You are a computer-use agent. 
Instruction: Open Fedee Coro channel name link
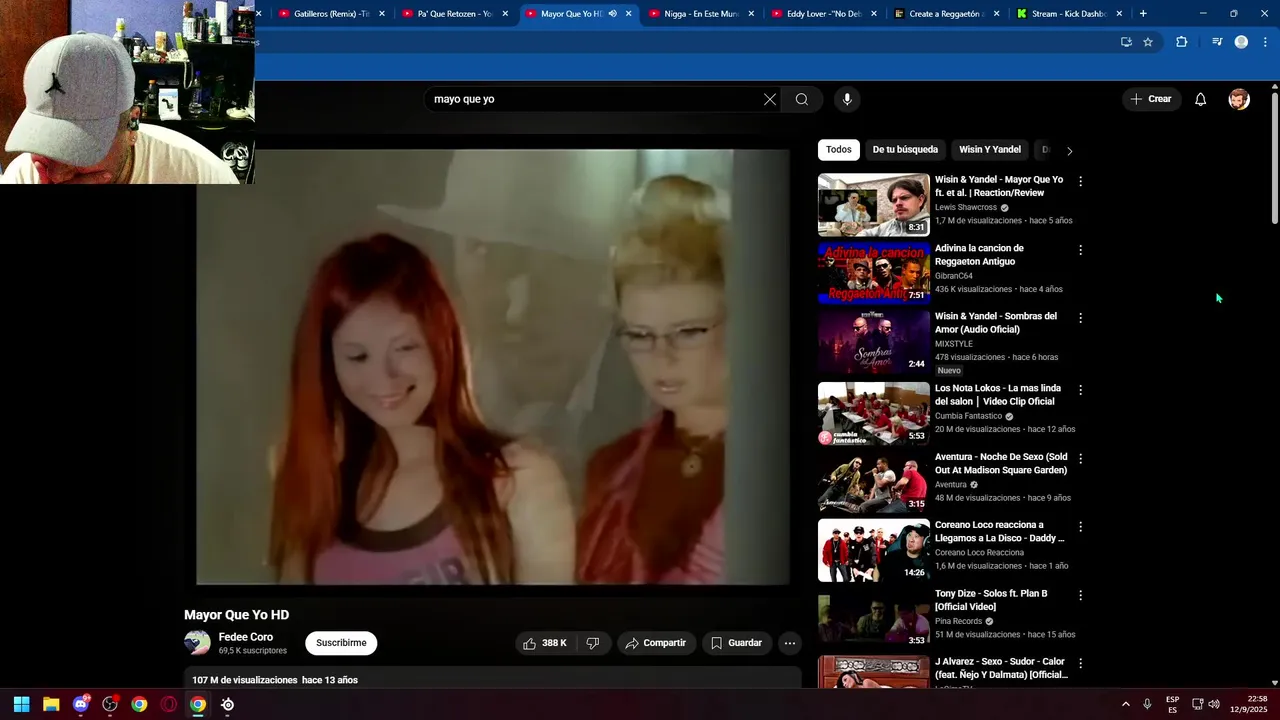coord(246,637)
